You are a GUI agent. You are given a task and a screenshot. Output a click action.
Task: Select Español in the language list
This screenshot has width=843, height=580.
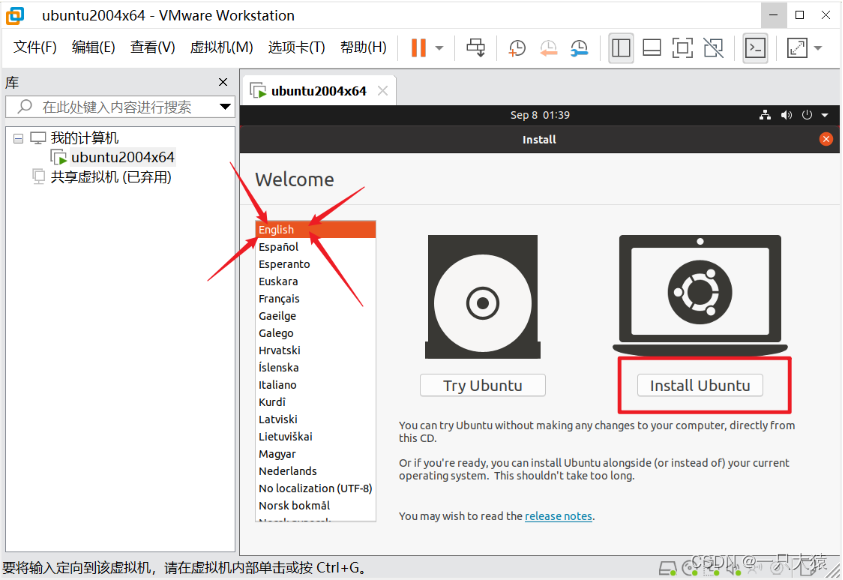point(316,247)
